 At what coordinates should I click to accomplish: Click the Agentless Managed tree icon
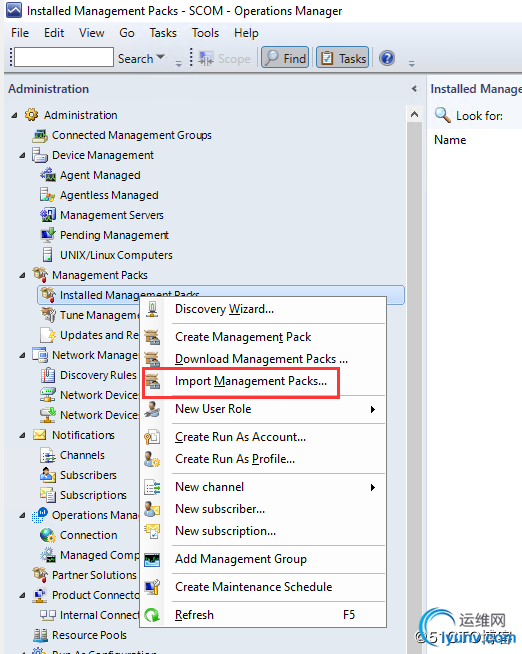click(x=48, y=195)
